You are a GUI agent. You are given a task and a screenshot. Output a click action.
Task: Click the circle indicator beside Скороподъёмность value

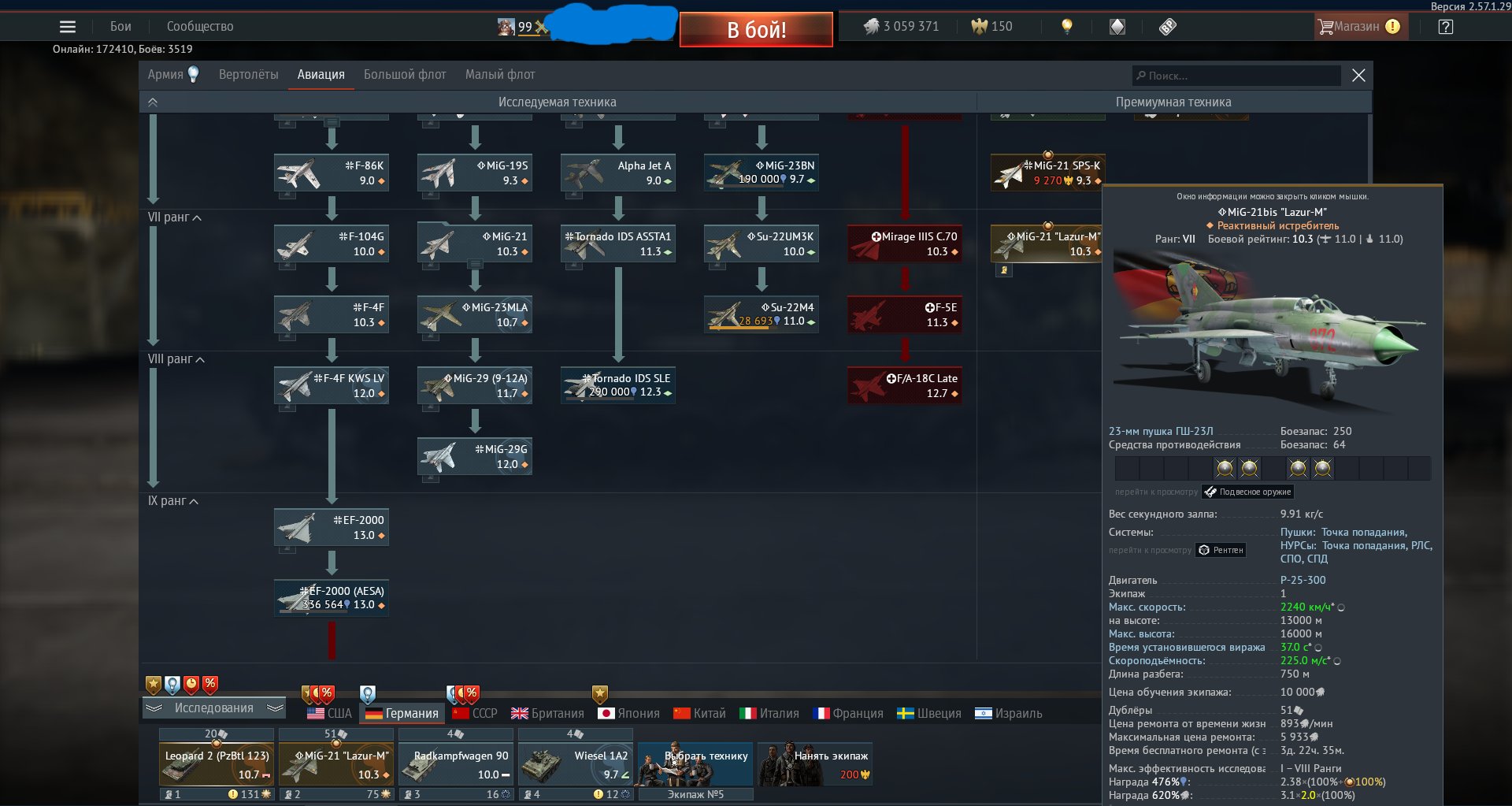pos(1337,661)
